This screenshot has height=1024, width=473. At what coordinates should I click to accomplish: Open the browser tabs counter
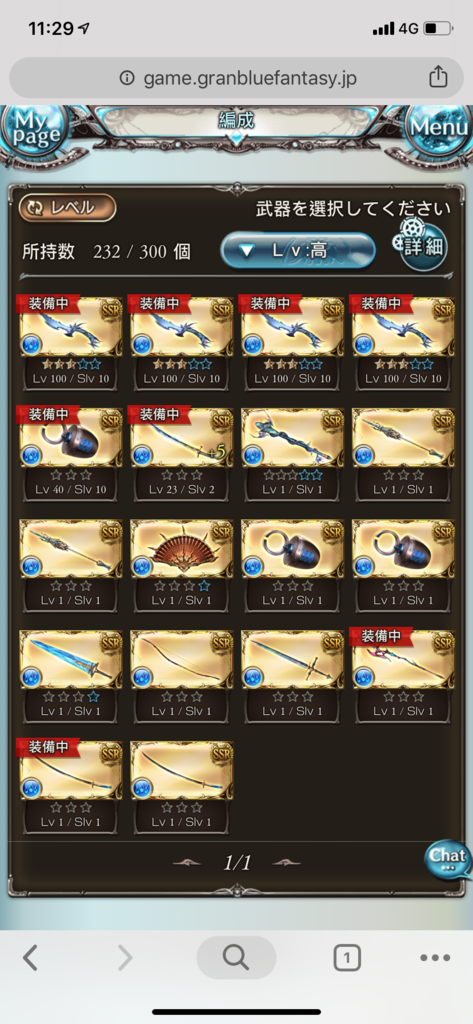click(x=347, y=958)
